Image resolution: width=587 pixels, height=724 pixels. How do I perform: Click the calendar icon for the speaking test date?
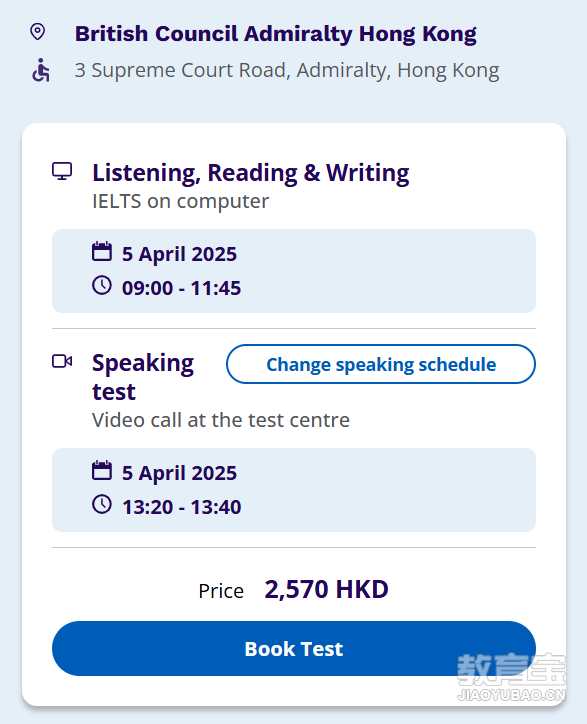(x=102, y=471)
